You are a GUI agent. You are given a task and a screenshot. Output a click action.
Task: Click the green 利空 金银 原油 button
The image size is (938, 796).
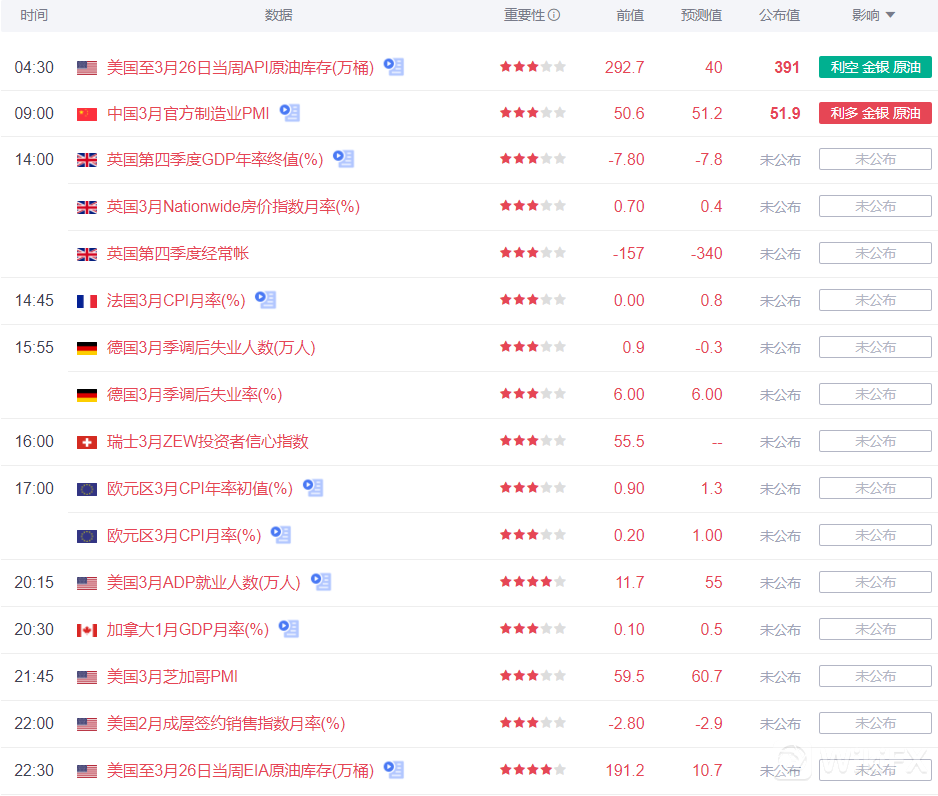[x=875, y=67]
